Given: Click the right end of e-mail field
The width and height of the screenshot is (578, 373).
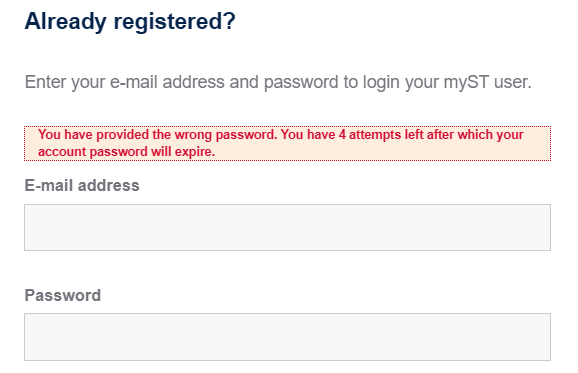Looking at the screenshot, I should (542, 227).
